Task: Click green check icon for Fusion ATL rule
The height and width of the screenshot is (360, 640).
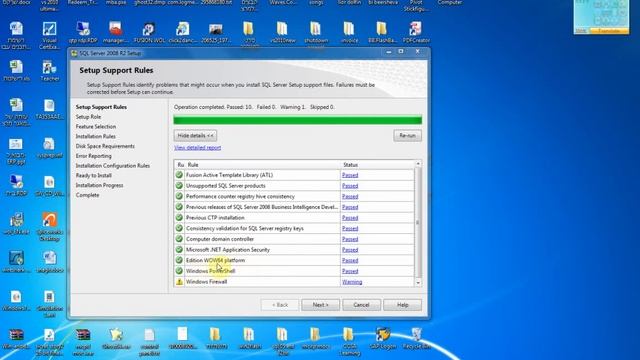Action: [x=179, y=175]
